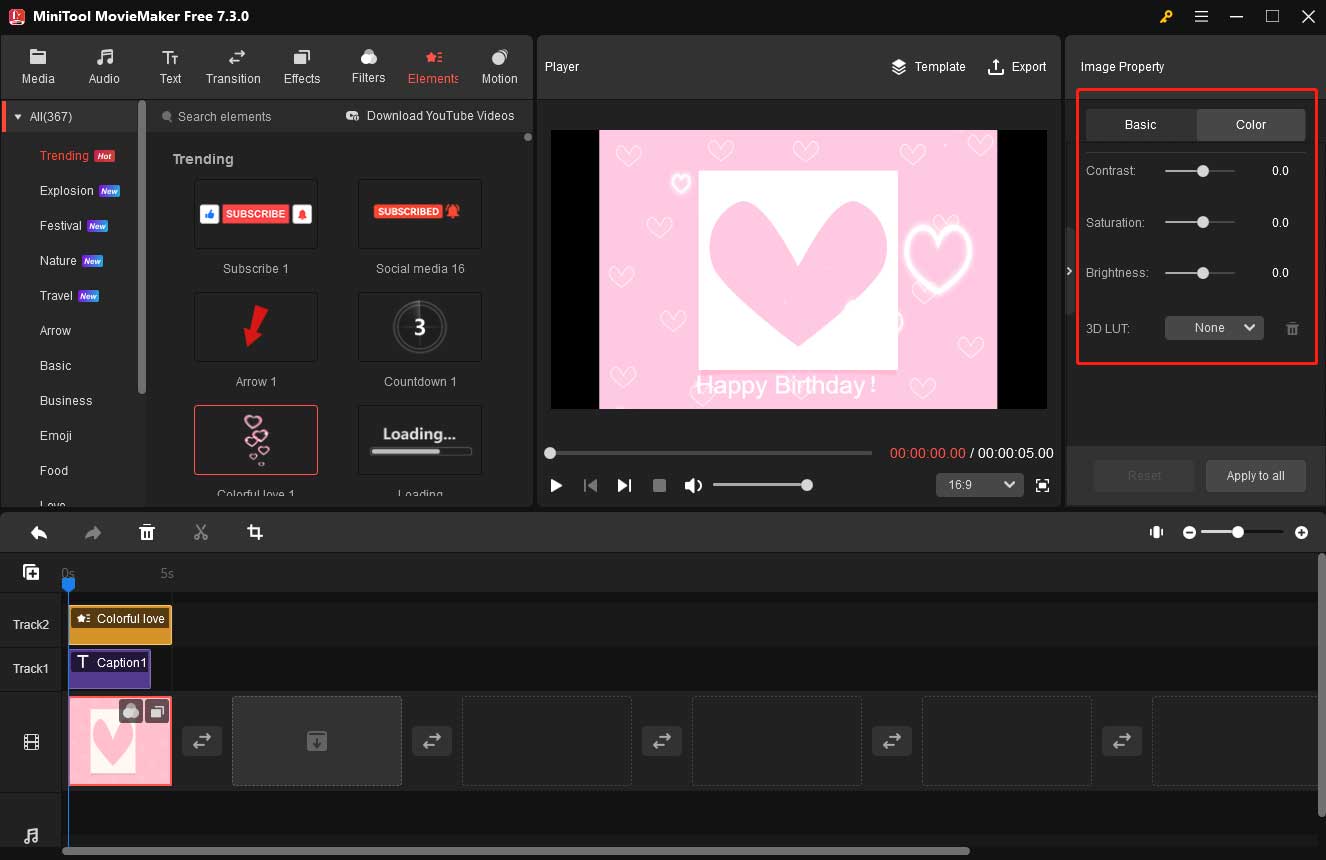Screen dimensions: 1326x860
Task: Click the Apply to all button
Action: tap(1255, 476)
